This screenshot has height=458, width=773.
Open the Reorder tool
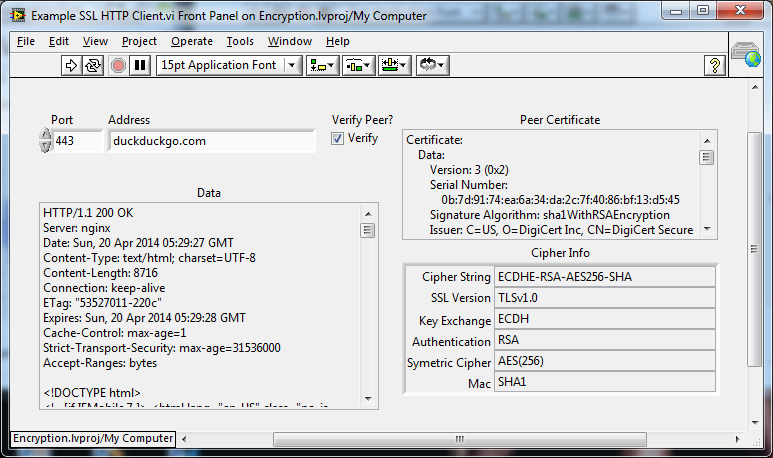[431, 65]
